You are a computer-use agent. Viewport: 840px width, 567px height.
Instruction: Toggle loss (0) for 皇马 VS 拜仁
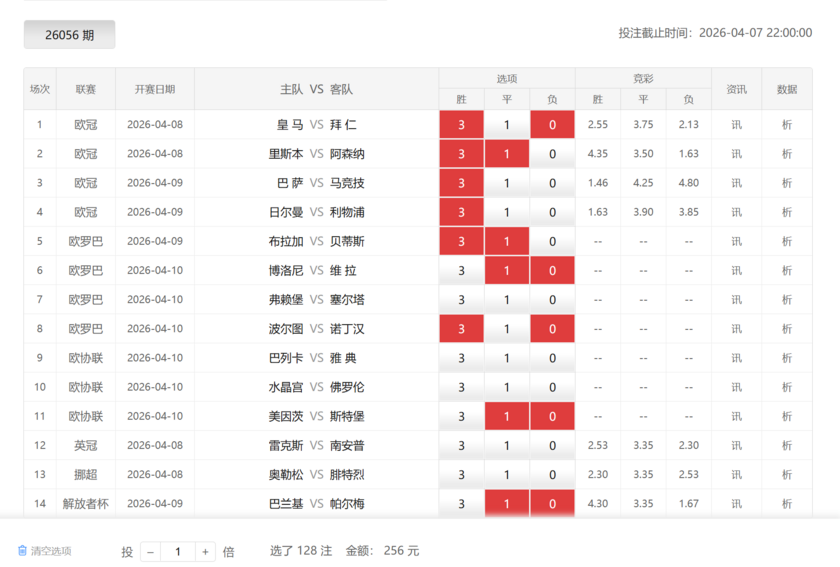click(552, 125)
